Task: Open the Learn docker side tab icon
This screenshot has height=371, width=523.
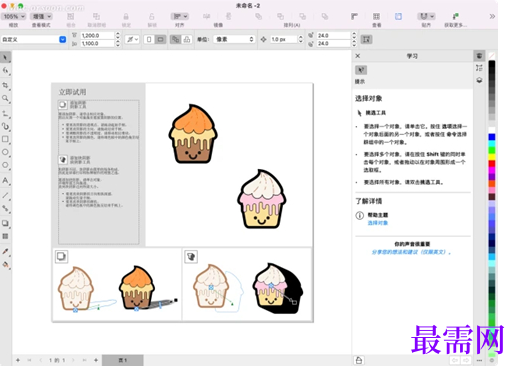Action: 479,56
